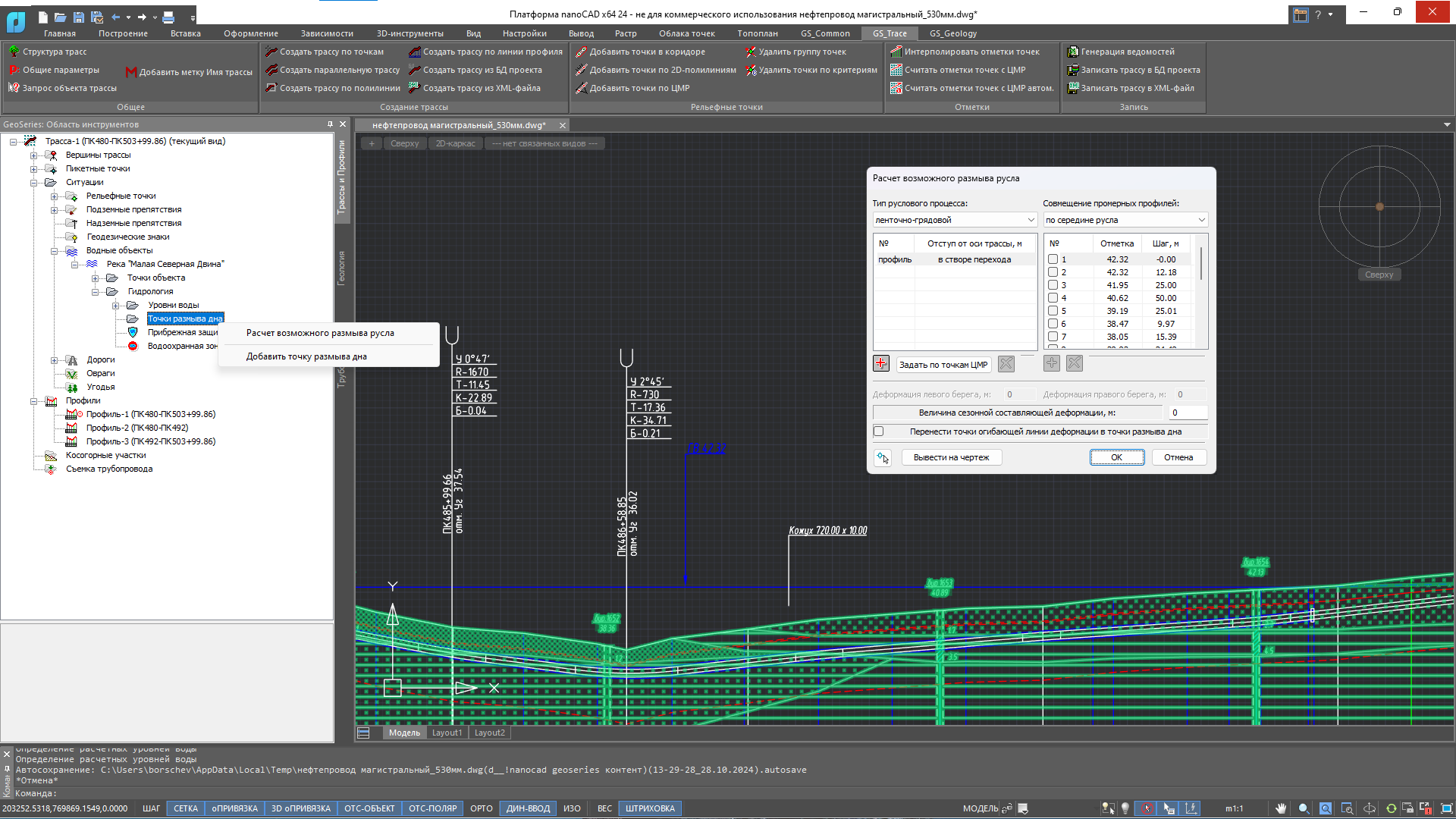Click the 2D-каркас visual style button

455,143
